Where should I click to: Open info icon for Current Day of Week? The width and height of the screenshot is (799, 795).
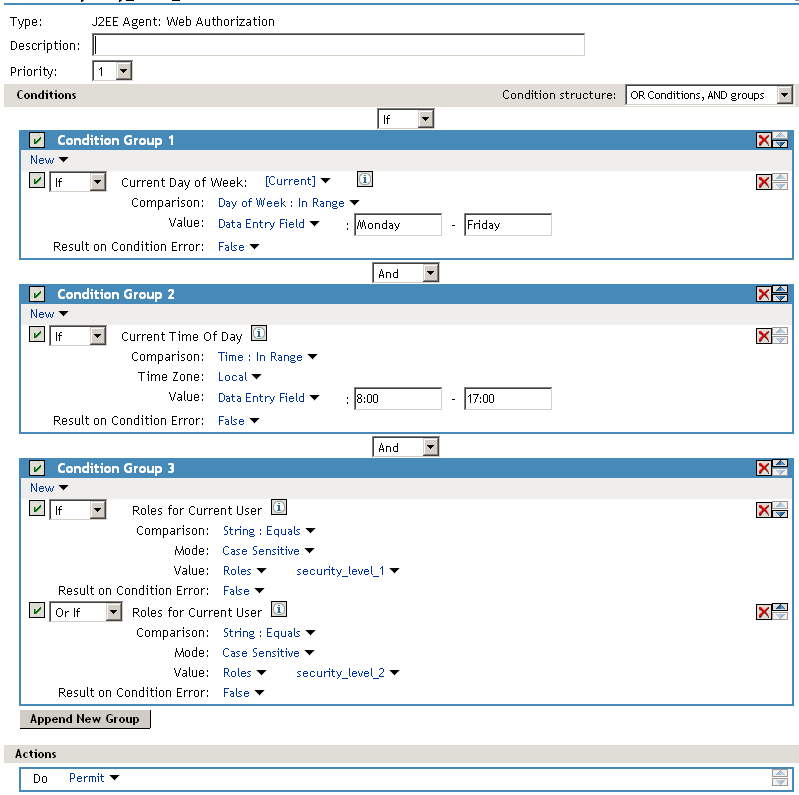[365, 179]
